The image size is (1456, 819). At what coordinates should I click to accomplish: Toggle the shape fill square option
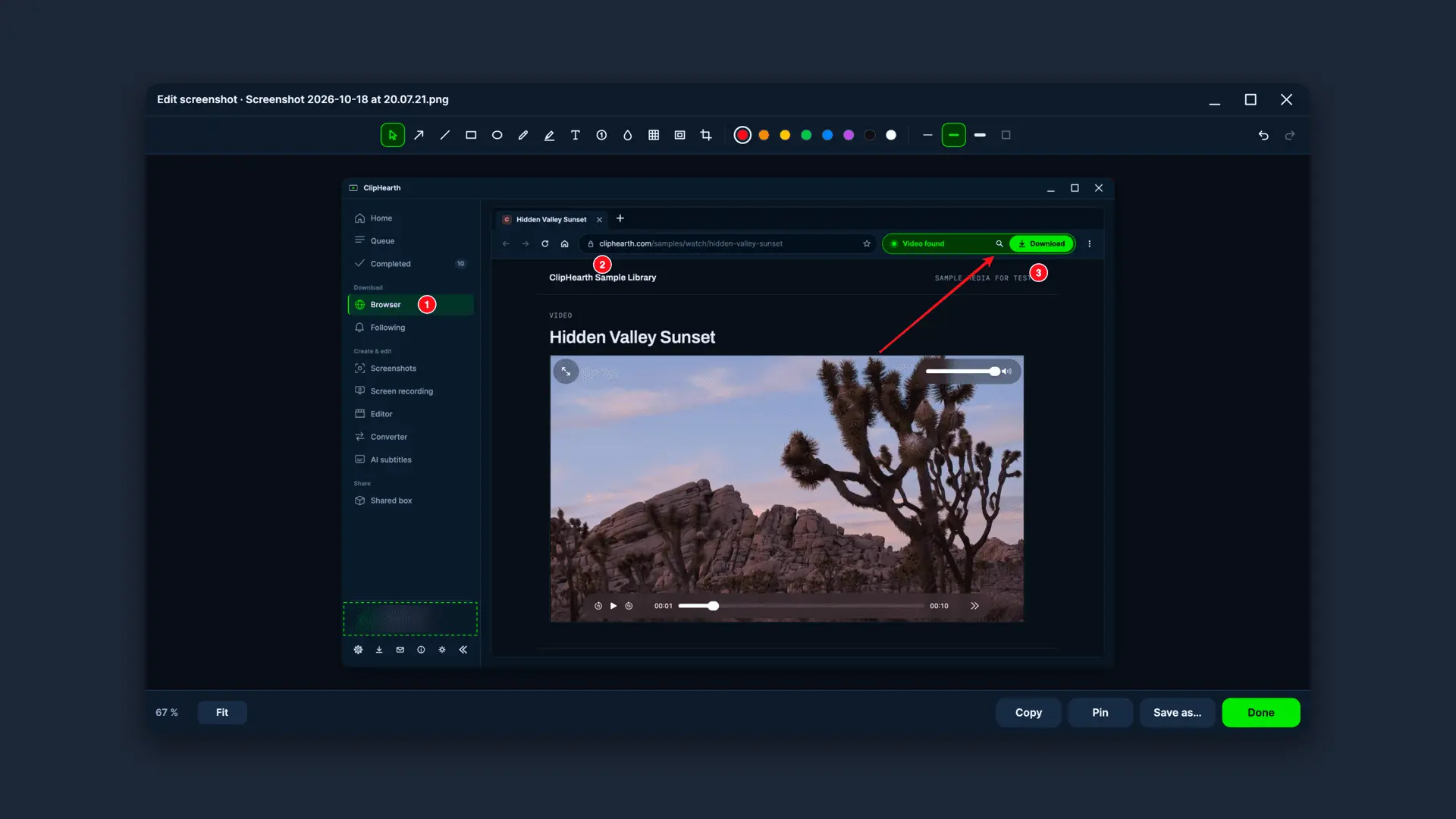[x=1006, y=135]
